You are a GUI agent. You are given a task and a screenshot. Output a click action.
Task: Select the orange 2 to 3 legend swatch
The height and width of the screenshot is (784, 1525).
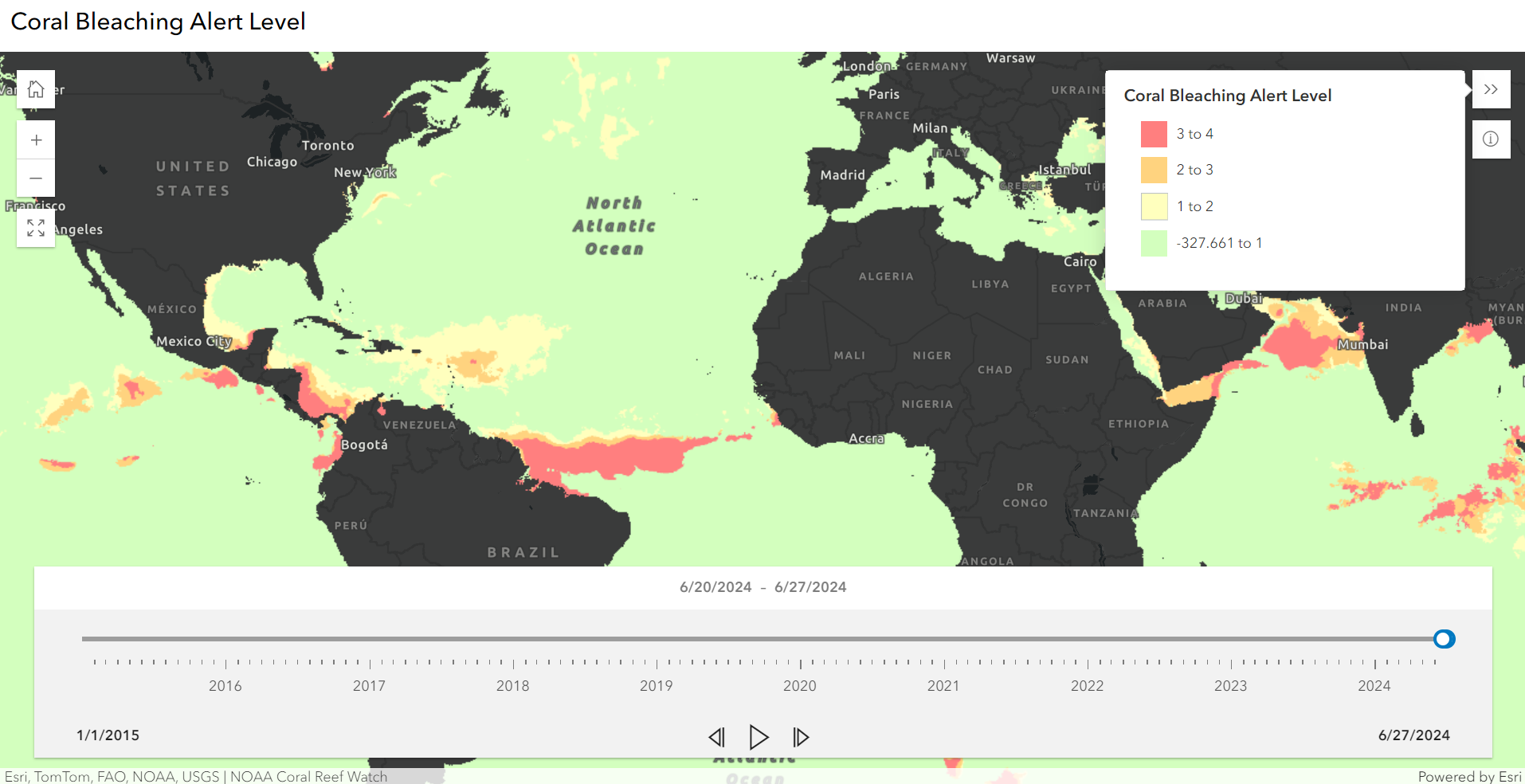(x=1154, y=170)
